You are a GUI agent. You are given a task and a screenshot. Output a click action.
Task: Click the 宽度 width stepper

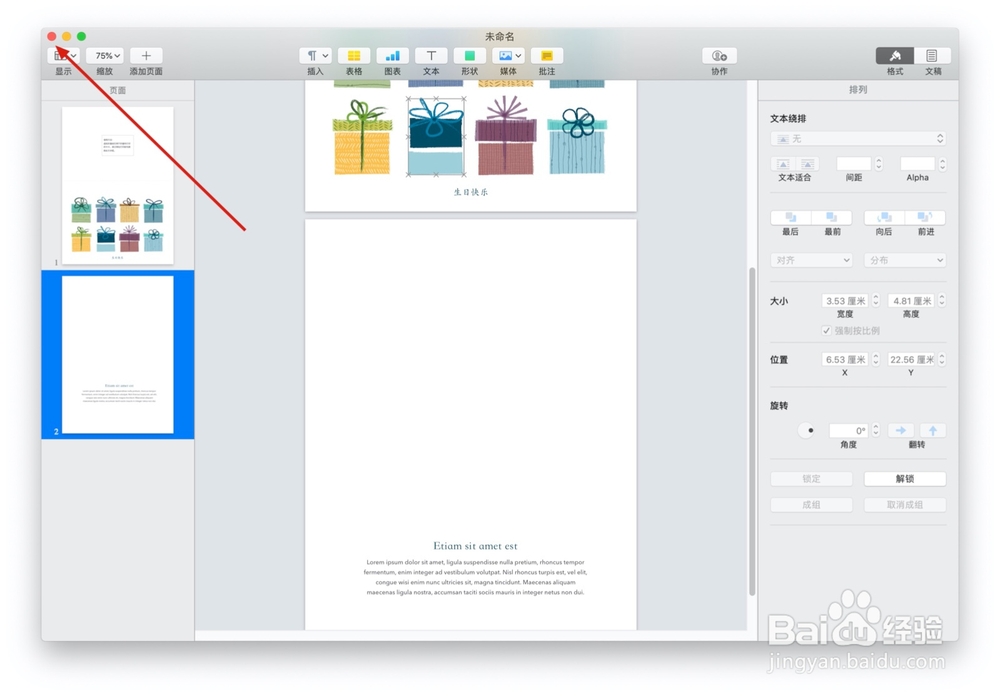click(x=876, y=300)
